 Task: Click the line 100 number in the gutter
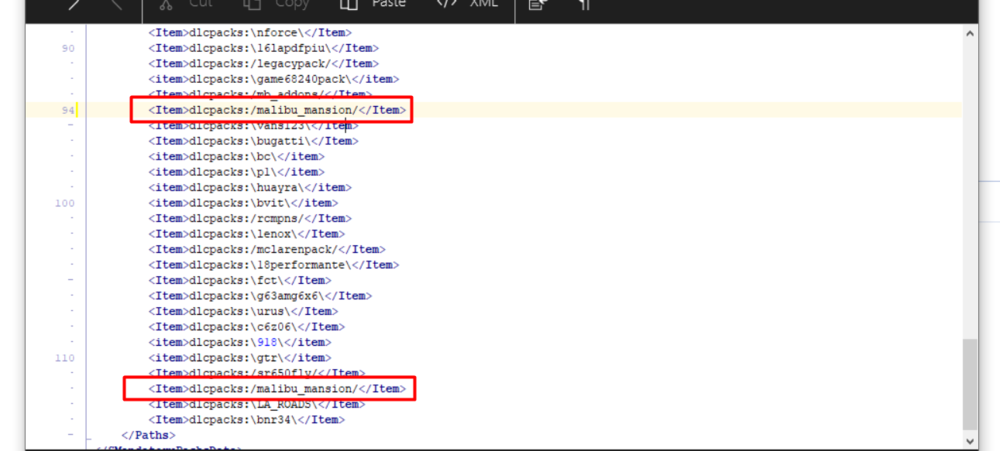[x=65, y=203]
